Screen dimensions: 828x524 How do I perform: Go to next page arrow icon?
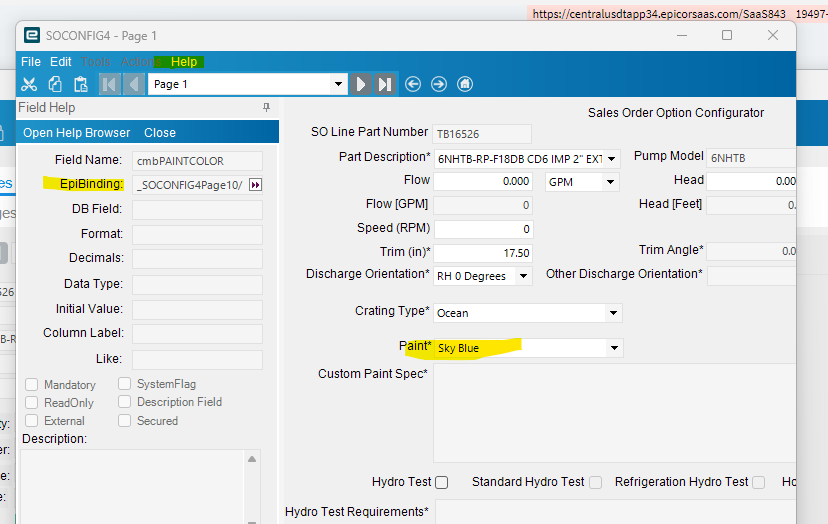pos(361,85)
